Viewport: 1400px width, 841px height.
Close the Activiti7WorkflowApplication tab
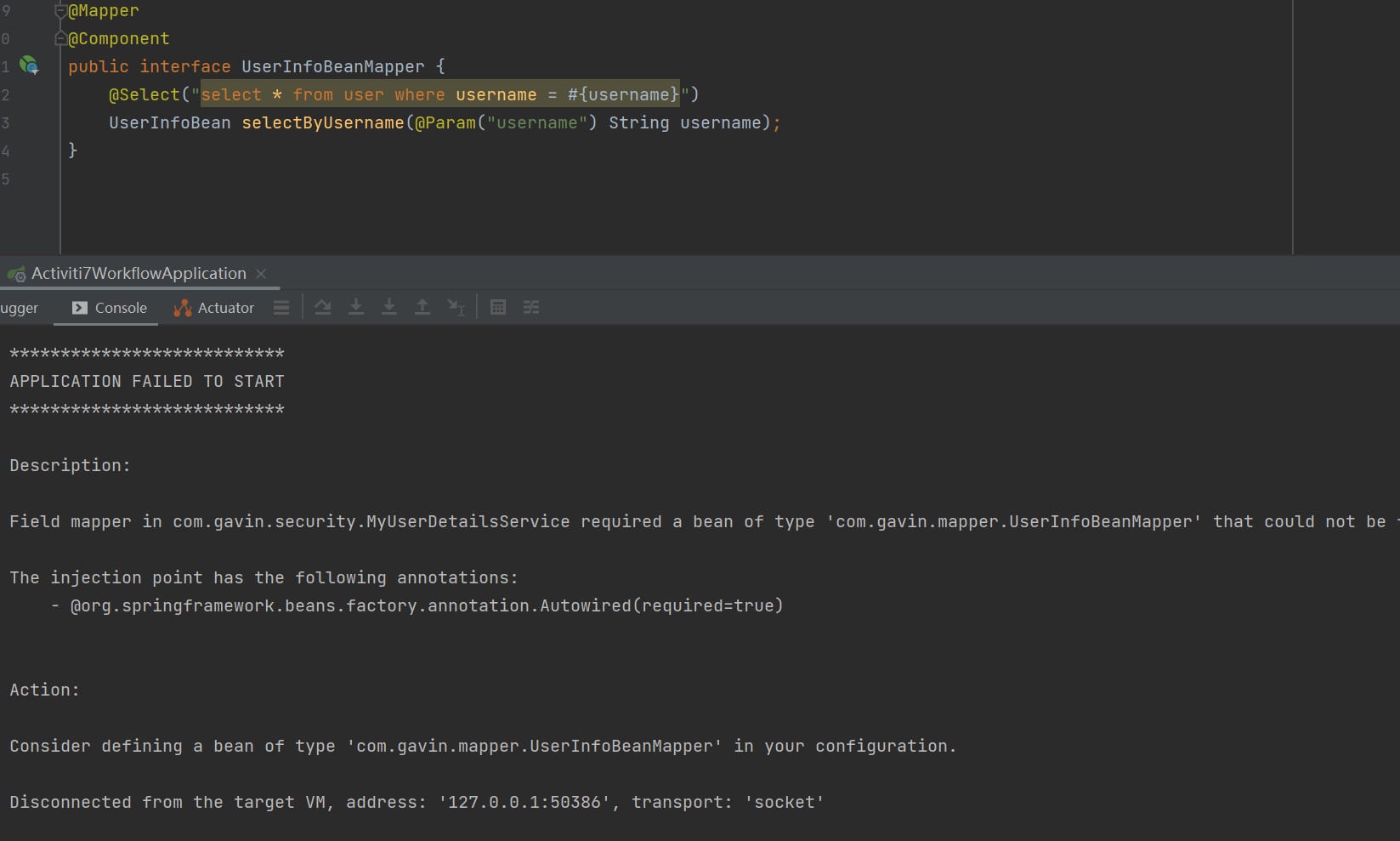coord(261,274)
